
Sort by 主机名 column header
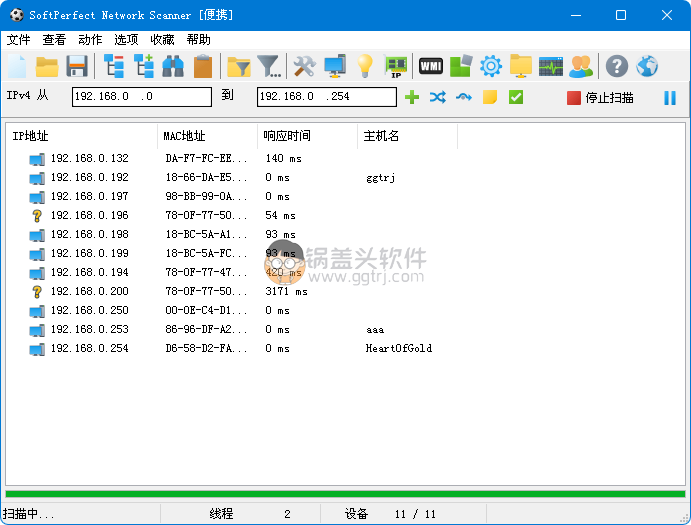point(408,136)
